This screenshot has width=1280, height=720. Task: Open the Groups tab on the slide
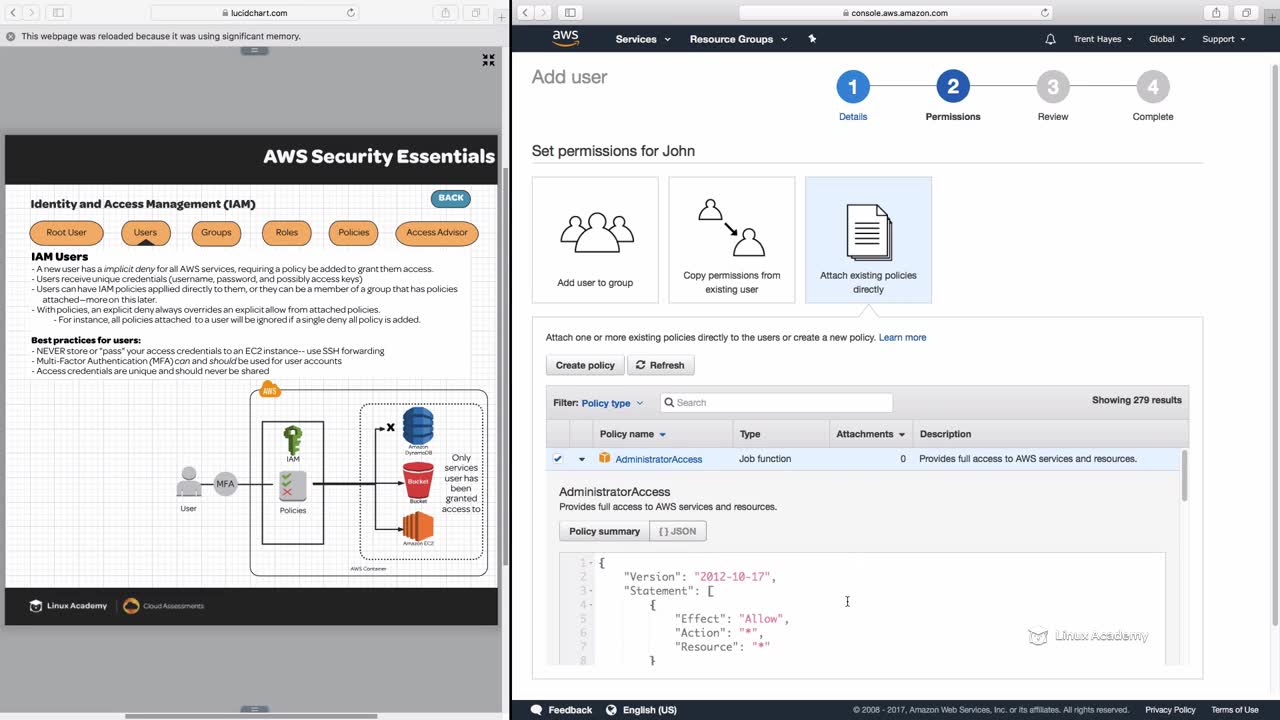[216, 233]
